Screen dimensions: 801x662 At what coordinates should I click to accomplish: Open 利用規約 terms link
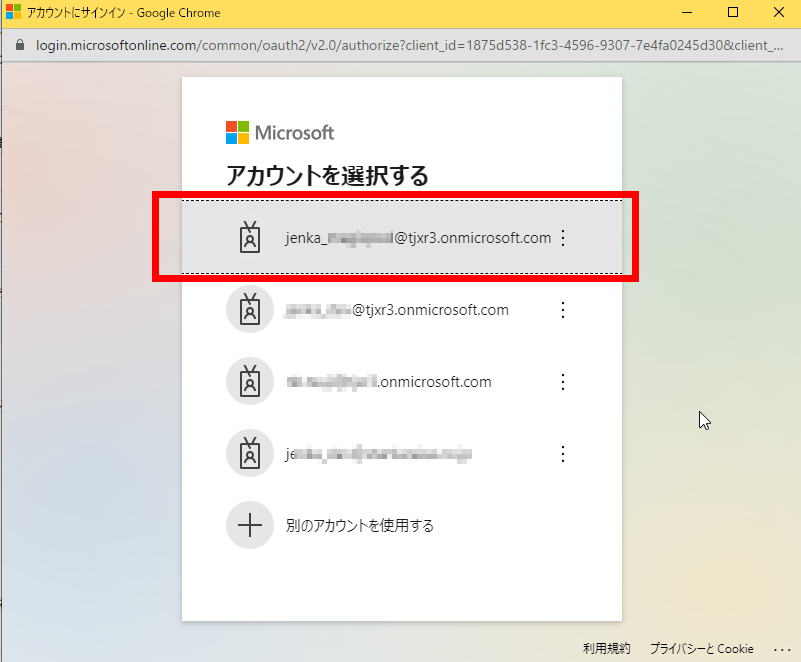tap(606, 649)
